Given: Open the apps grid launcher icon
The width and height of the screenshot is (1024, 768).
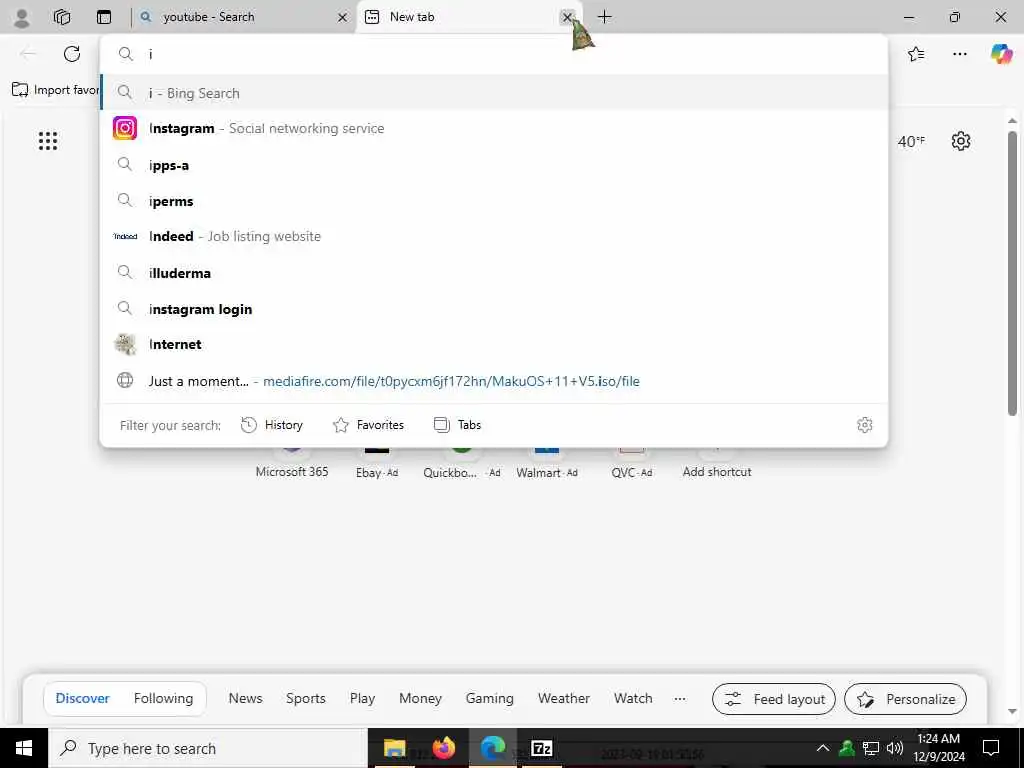Looking at the screenshot, I should pos(48,140).
